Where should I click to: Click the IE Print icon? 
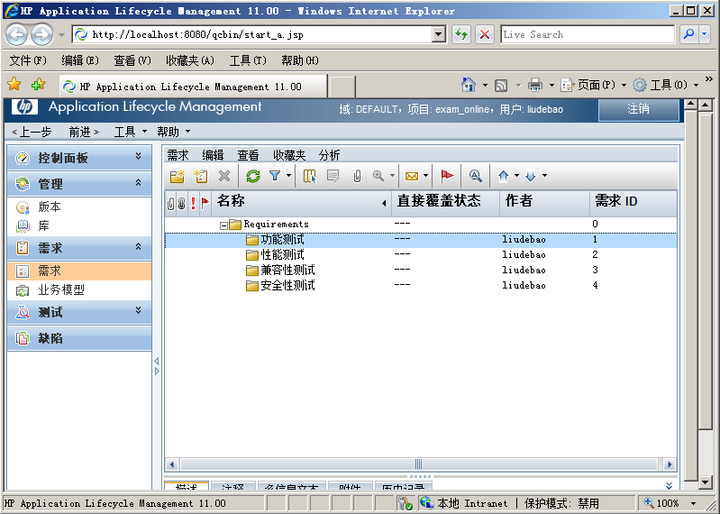pyautogui.click(x=535, y=85)
